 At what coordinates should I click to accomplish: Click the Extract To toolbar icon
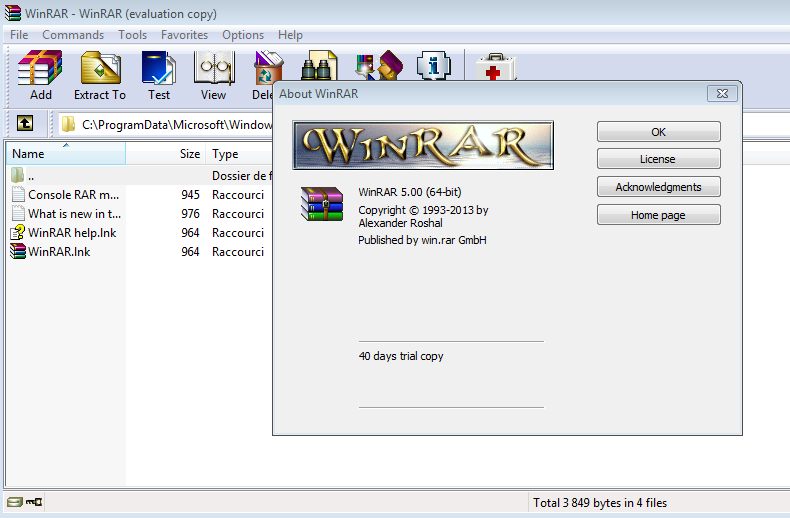click(100, 75)
